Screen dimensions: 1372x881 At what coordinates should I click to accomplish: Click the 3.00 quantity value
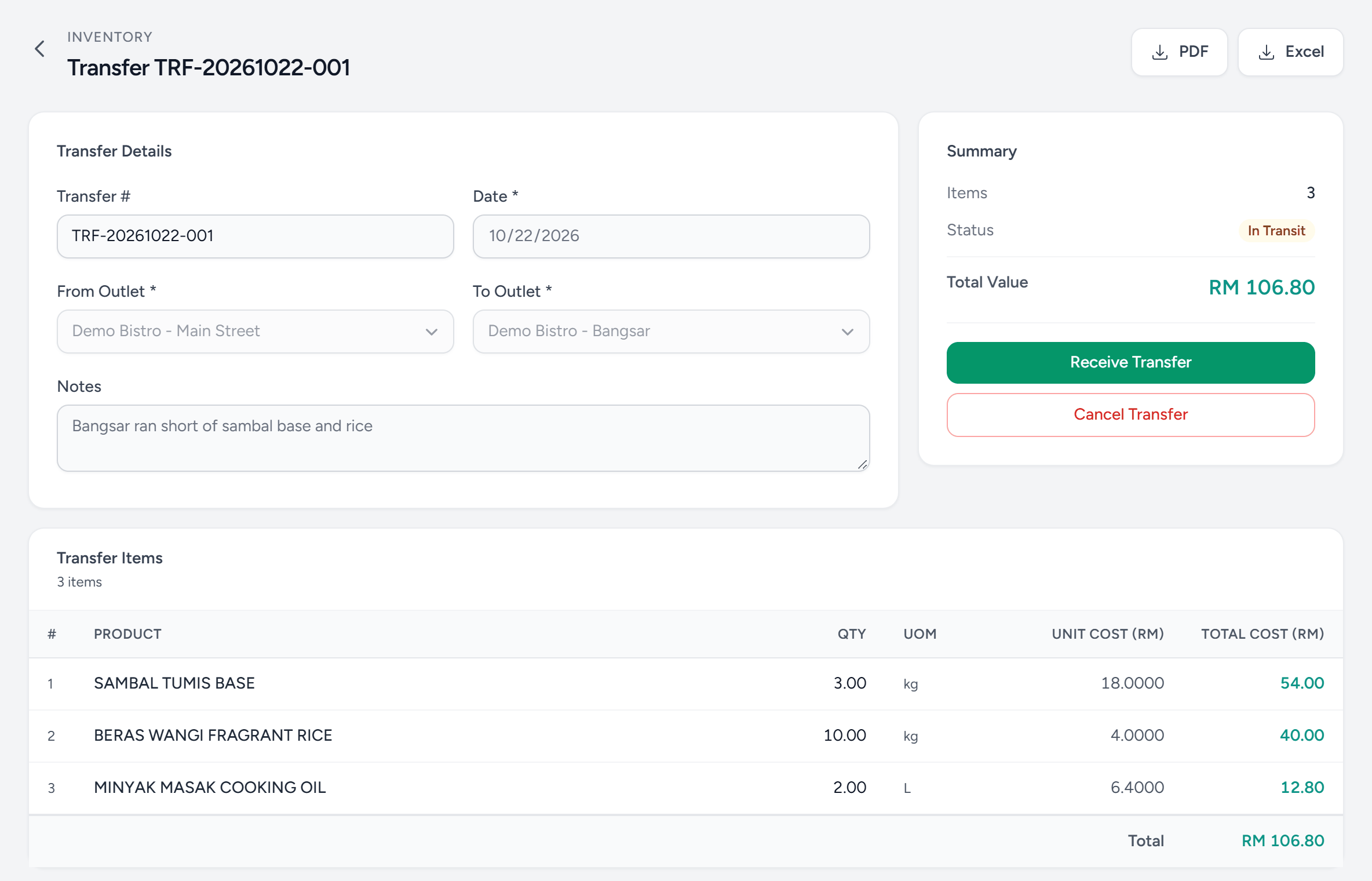850,683
